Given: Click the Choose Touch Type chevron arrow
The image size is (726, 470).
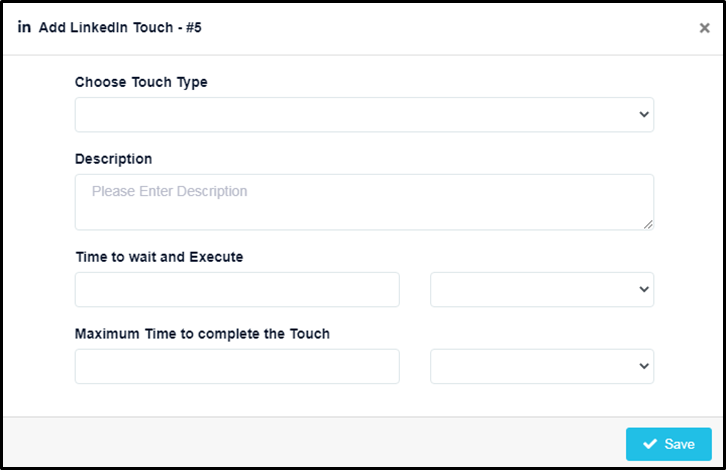Looking at the screenshot, I should [x=644, y=114].
